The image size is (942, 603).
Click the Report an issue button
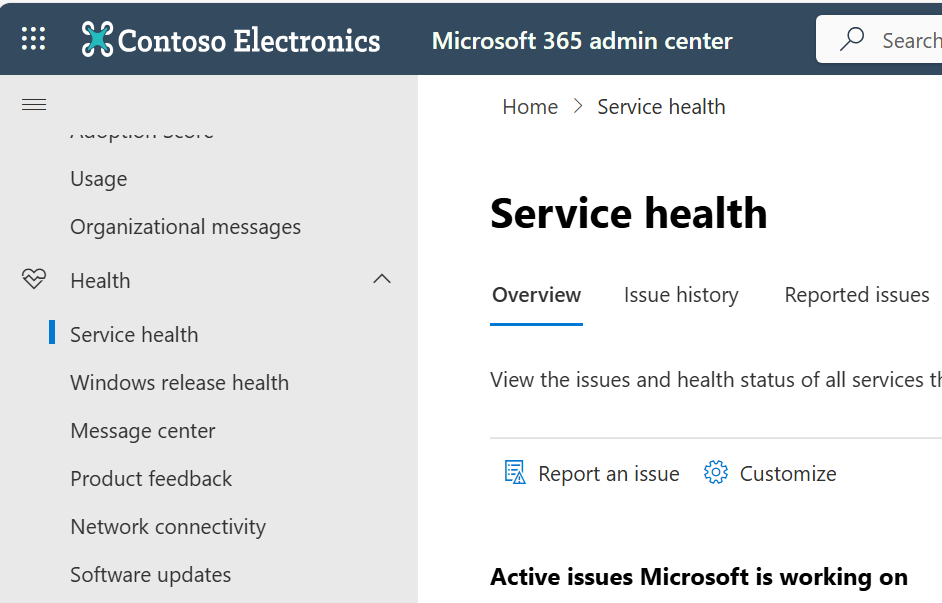pyautogui.click(x=591, y=473)
